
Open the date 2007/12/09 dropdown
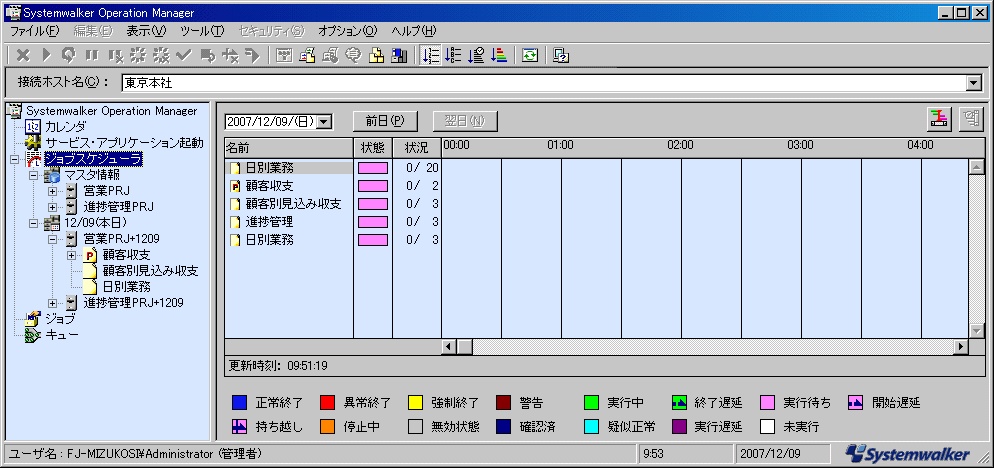[325, 121]
